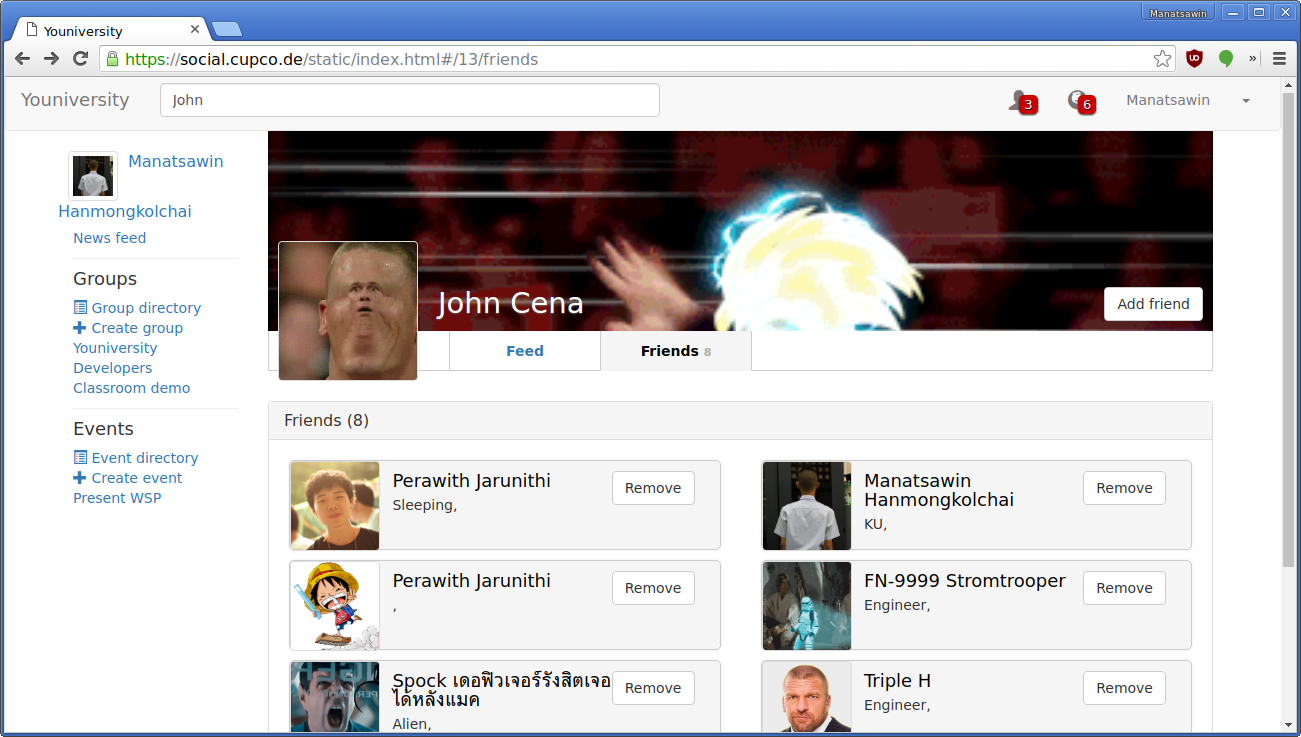This screenshot has width=1301, height=737.
Task: Remove Spock from friends
Action: click(x=653, y=688)
